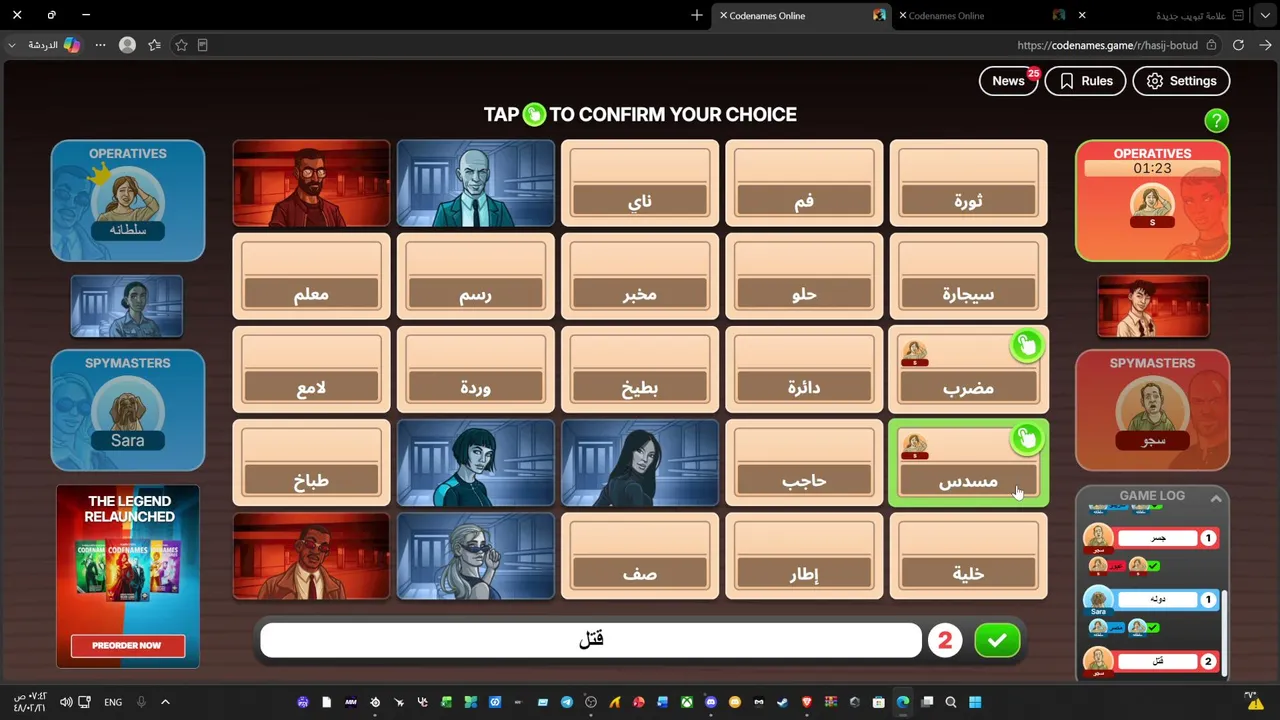The width and height of the screenshot is (1280, 720).
Task: Select the word card سيجارة
Action: point(968,276)
